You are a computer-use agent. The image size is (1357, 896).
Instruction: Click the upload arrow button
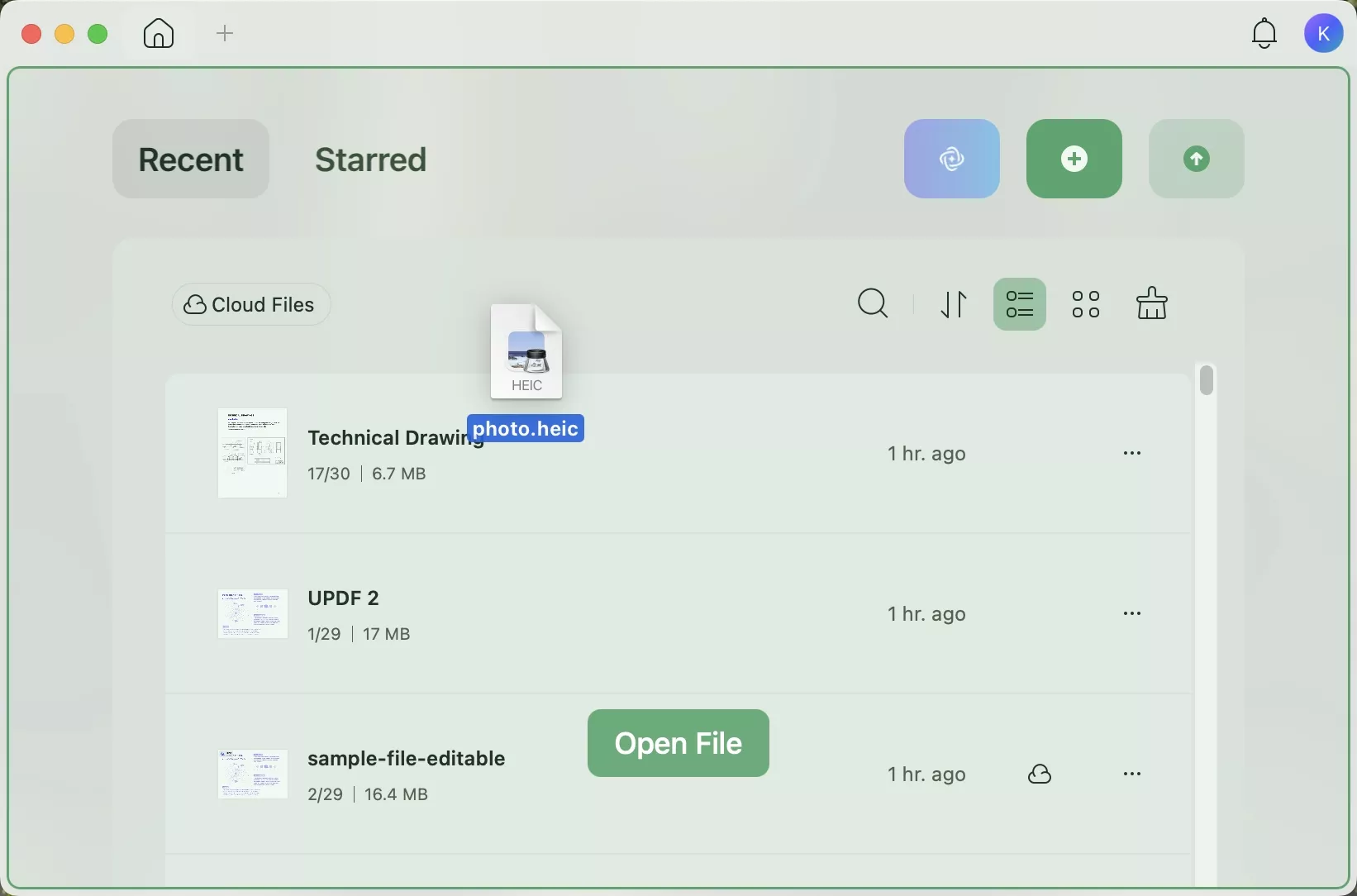[1196, 159]
